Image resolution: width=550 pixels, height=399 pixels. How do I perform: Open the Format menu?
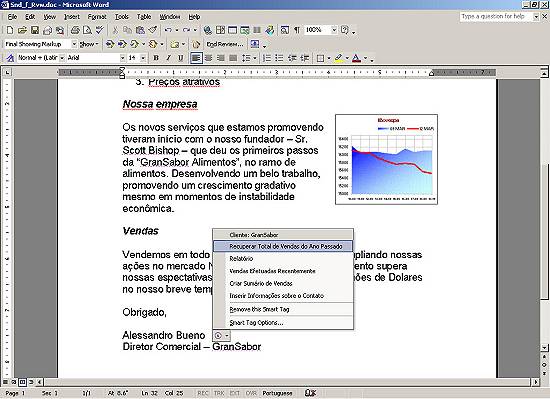click(x=97, y=17)
